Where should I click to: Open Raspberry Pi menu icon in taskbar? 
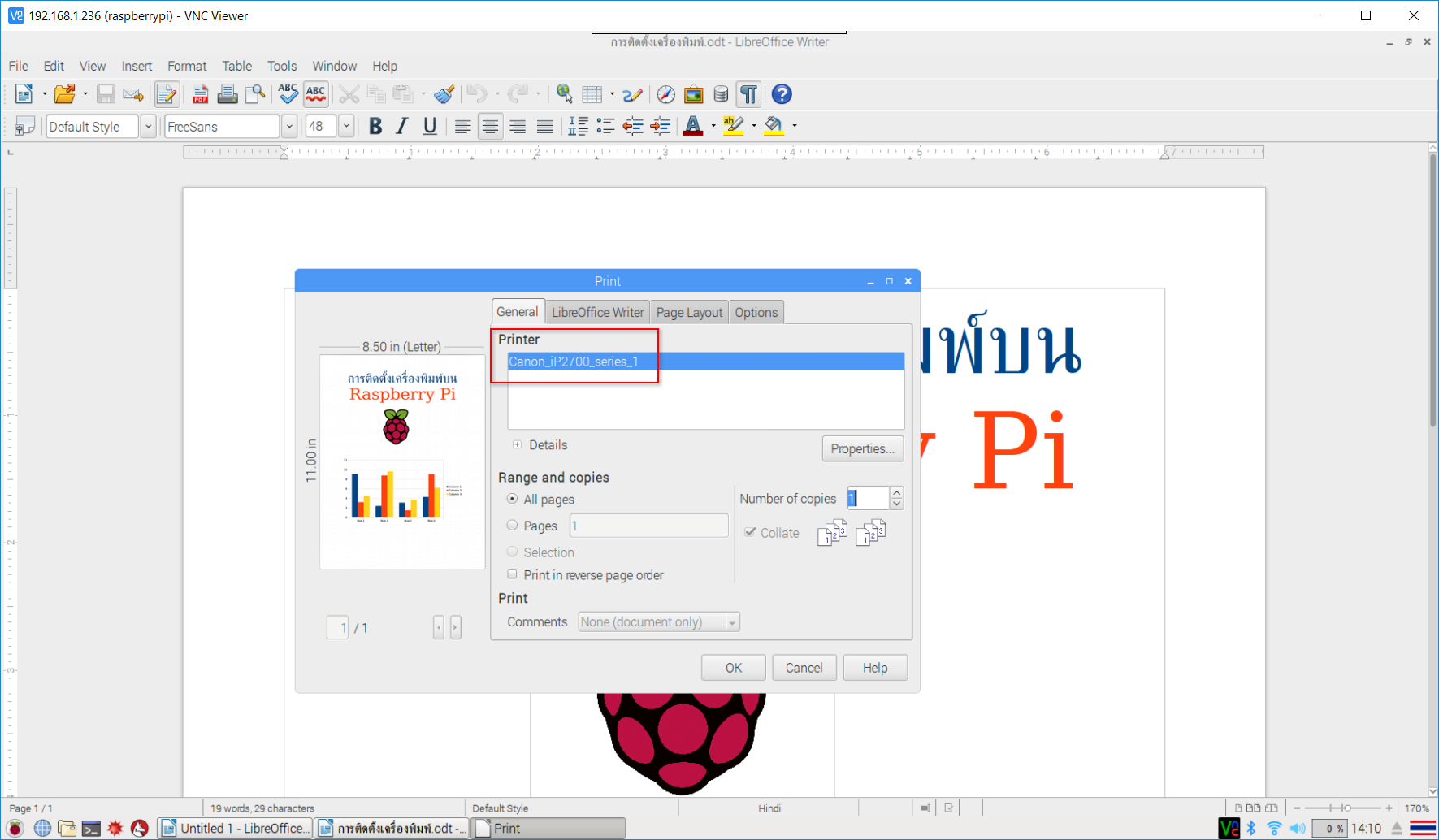[15, 828]
